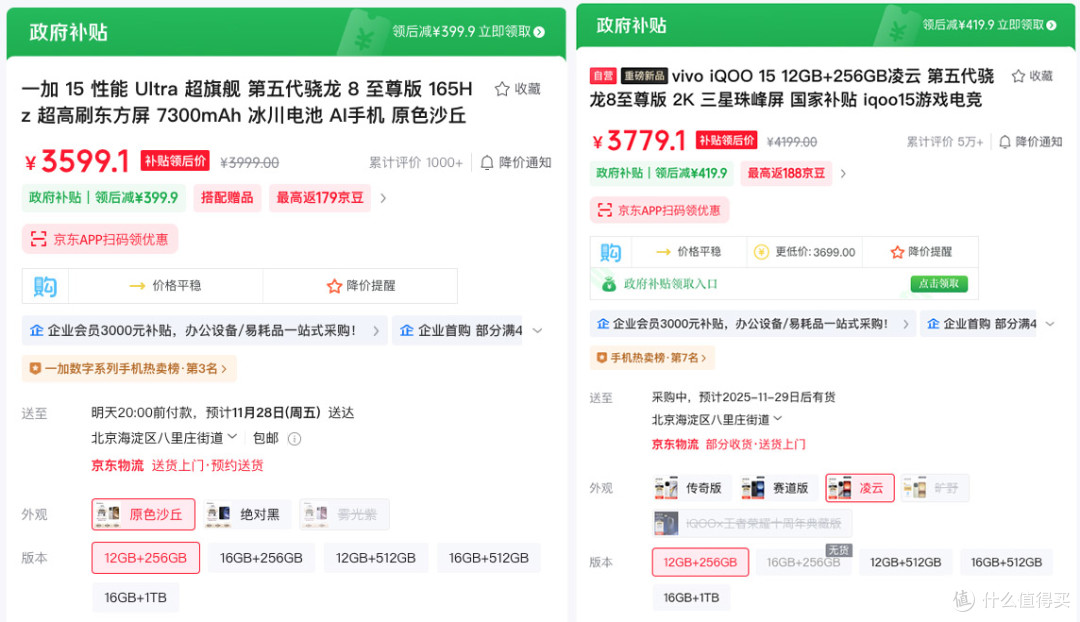The width and height of the screenshot is (1080, 622).
Task: Click 企业首购 promo on OnePlus listing
Action: coord(459,331)
